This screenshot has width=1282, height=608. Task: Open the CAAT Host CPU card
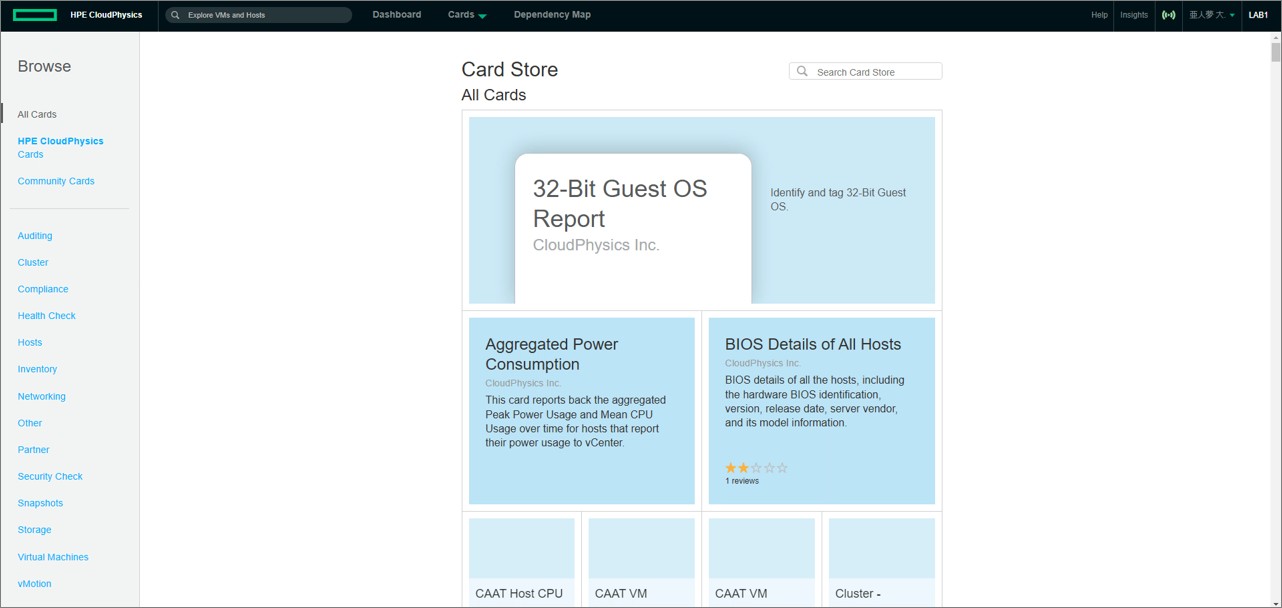click(522, 562)
